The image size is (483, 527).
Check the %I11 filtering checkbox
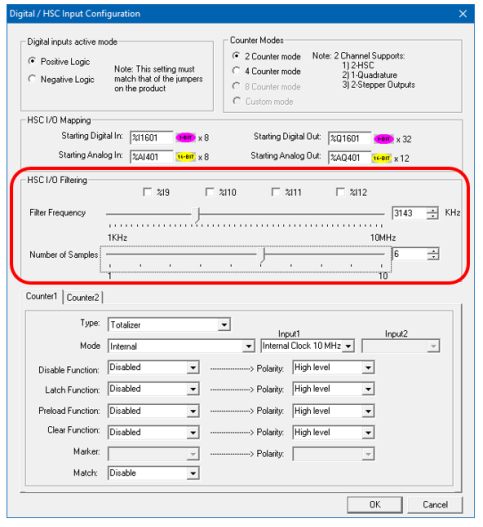coord(276,192)
